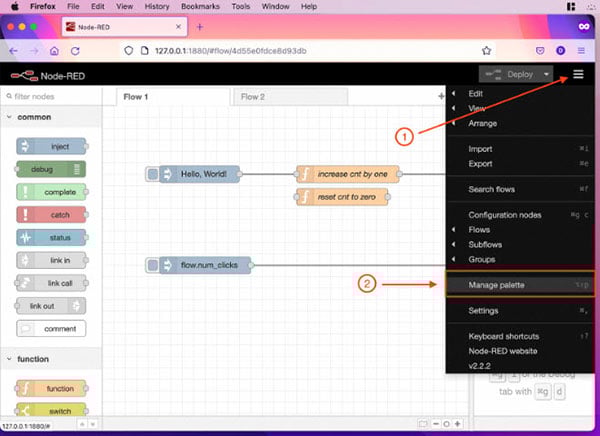Select the inject node in palette
The image size is (600, 436).
click(x=52, y=146)
